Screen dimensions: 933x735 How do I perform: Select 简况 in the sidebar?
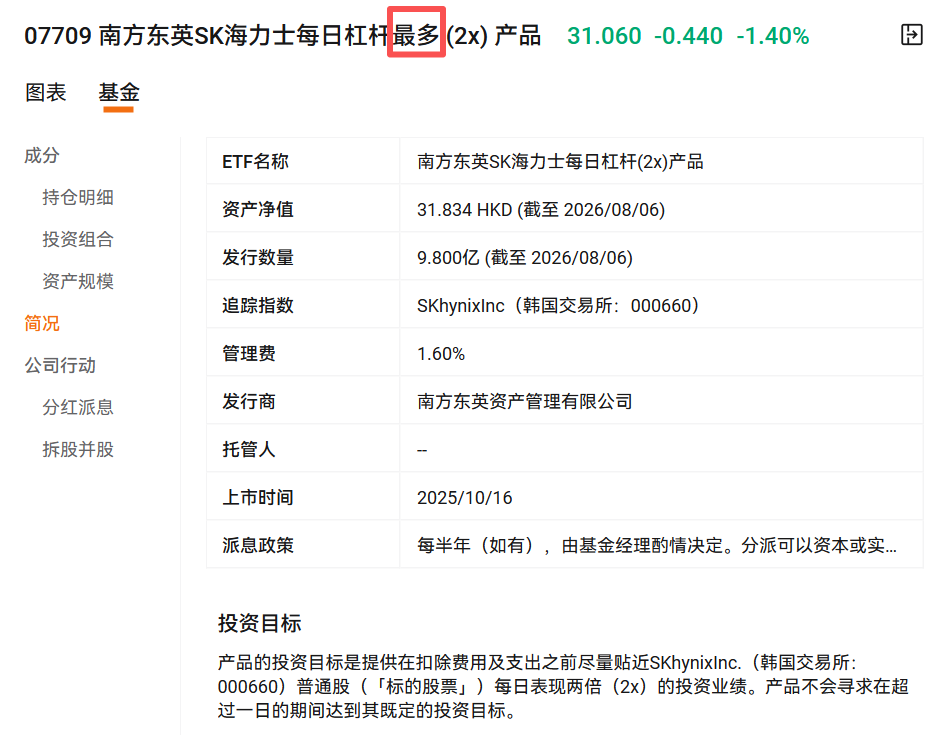pyautogui.click(x=42, y=323)
